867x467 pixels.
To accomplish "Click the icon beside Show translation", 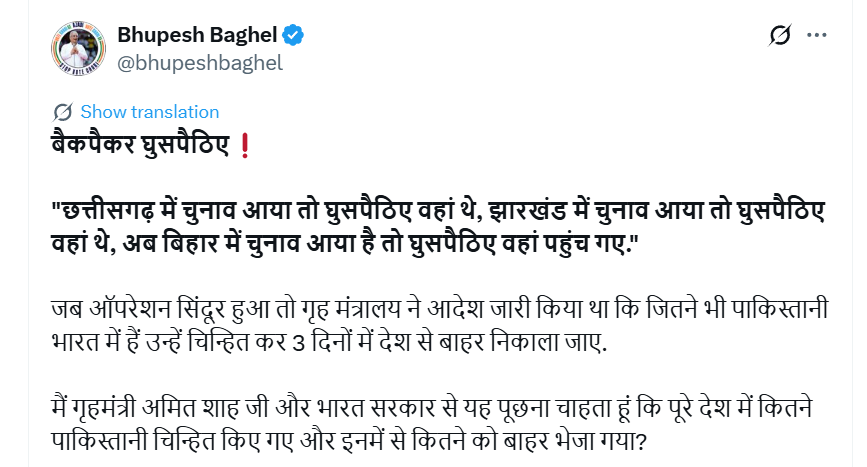I will 63,112.
